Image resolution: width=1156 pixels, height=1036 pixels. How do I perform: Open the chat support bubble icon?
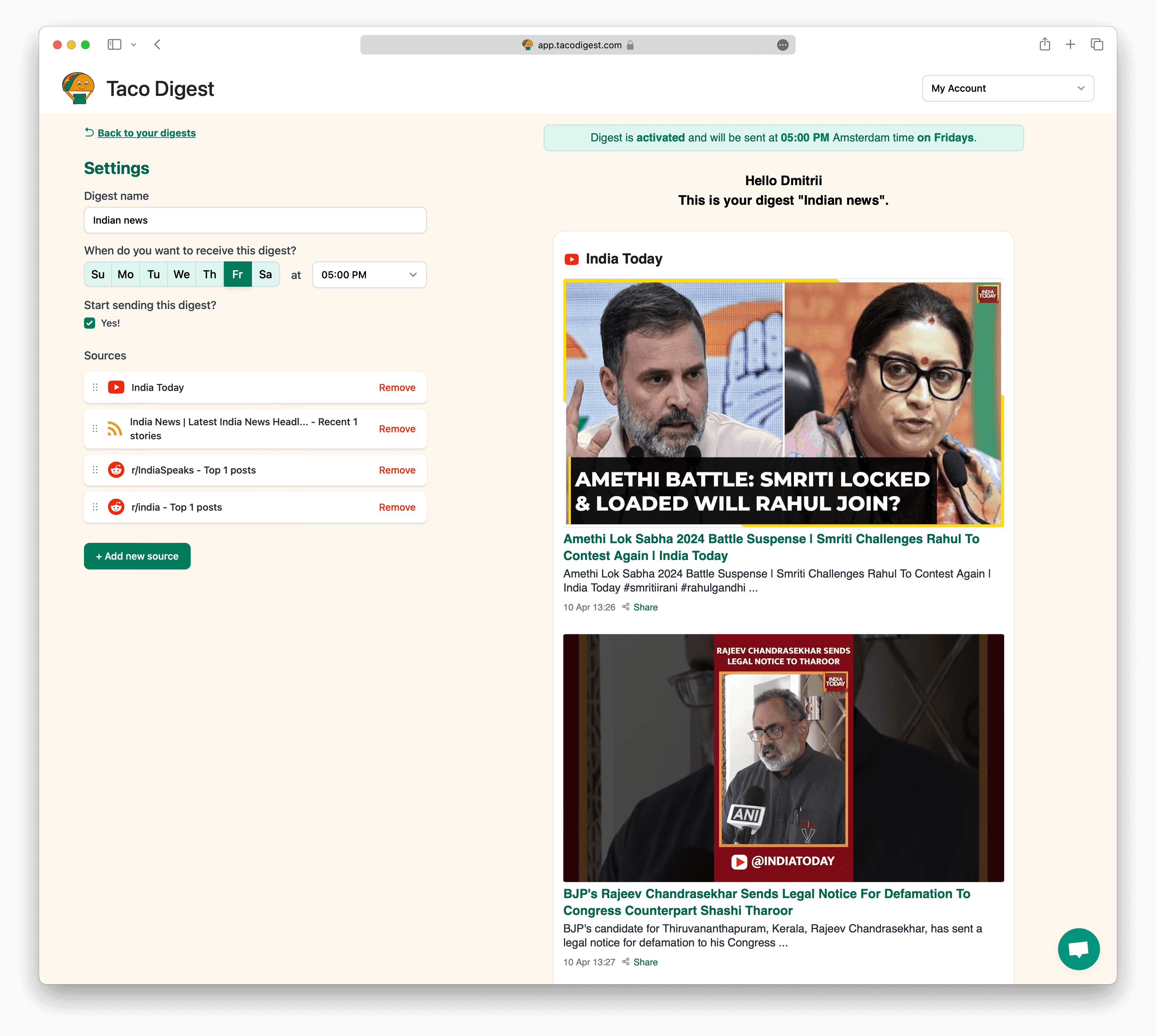coord(1079,949)
